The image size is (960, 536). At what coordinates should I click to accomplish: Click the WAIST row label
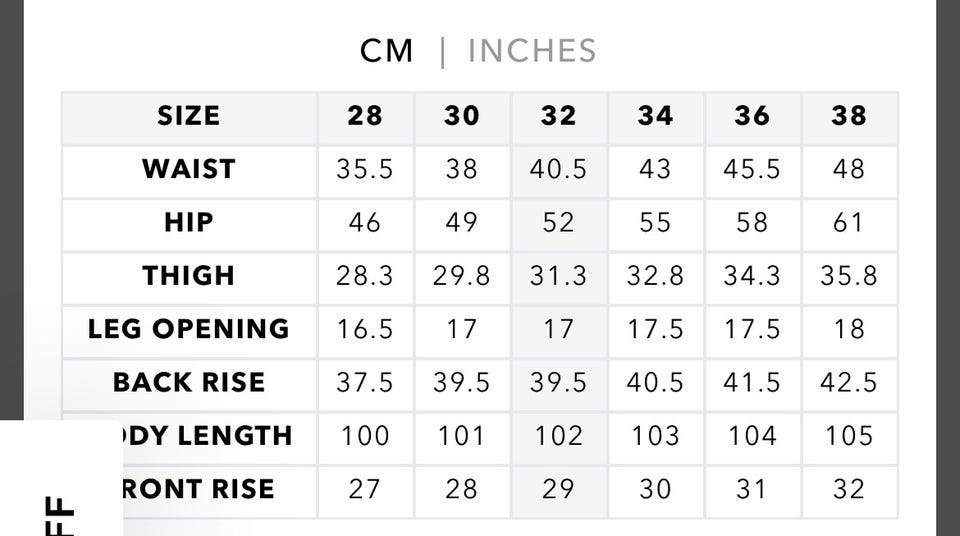189,169
